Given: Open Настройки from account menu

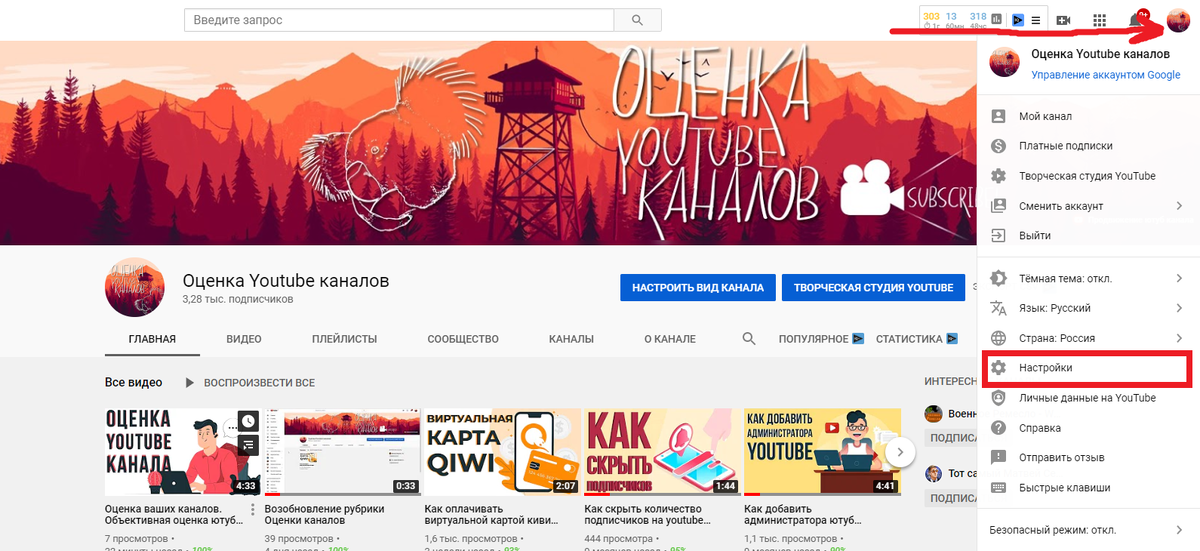Looking at the screenshot, I should coord(1087,368).
